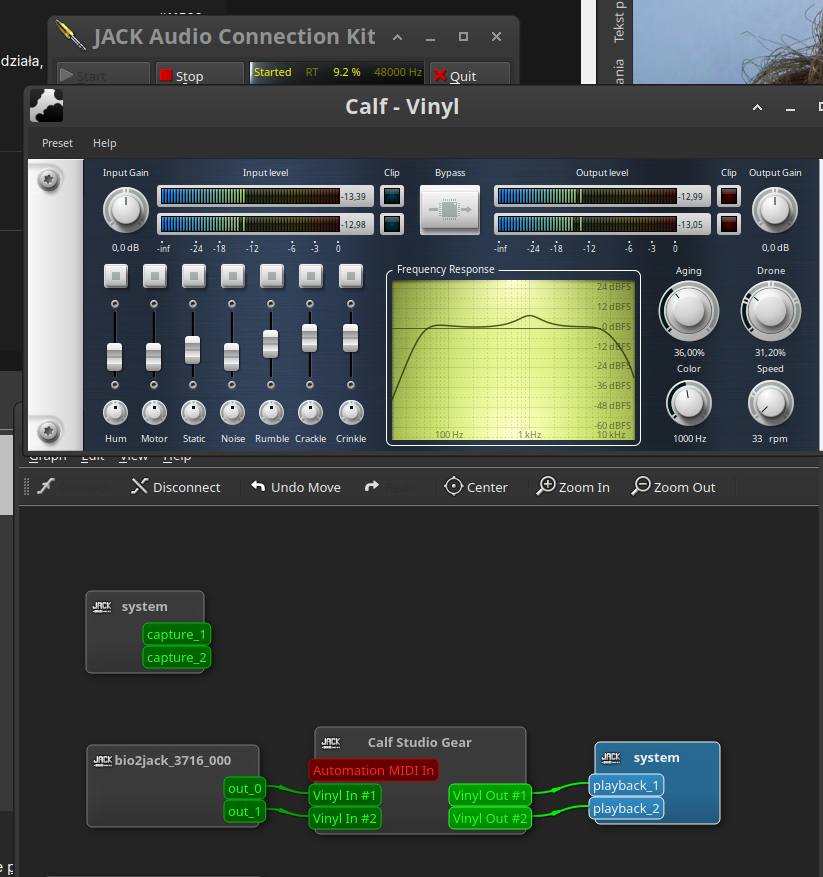The image size is (823, 877).
Task: Click the Noise pitch knob
Action: (x=233, y=413)
